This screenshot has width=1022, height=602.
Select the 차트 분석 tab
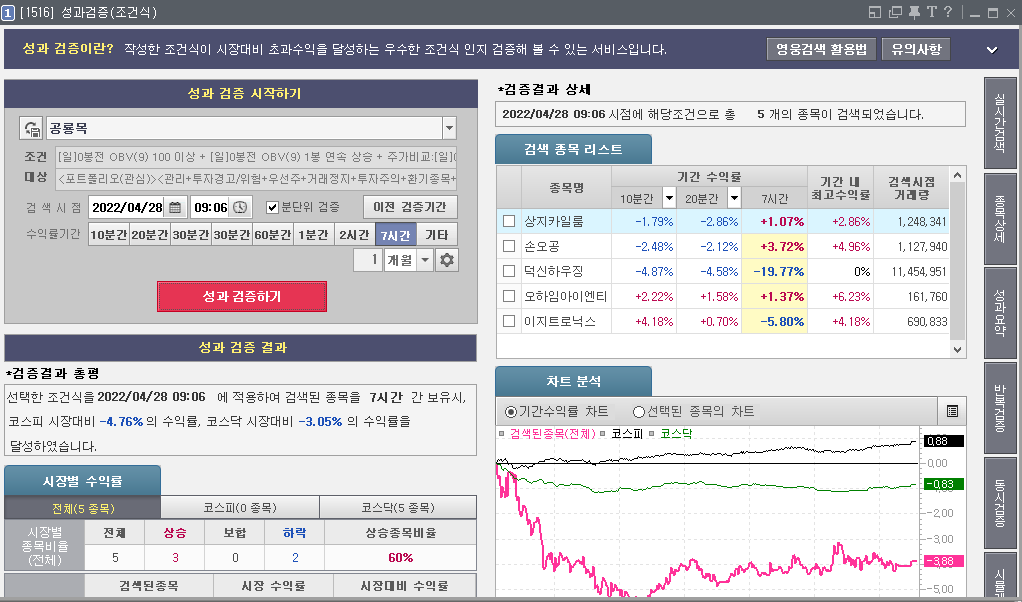pos(573,381)
